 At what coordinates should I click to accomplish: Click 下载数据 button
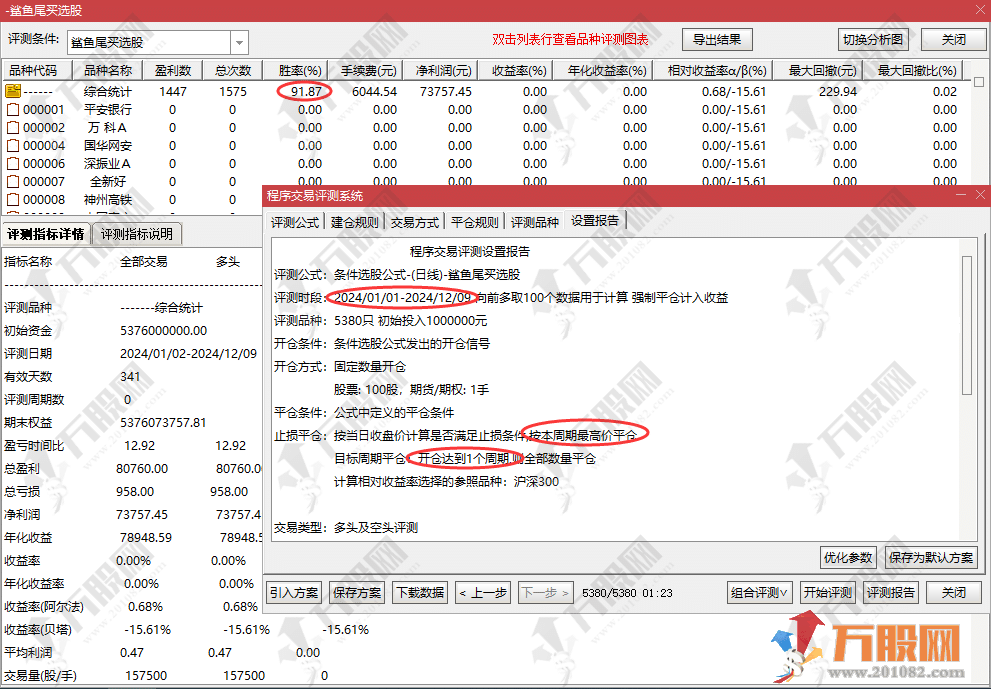tap(420, 593)
